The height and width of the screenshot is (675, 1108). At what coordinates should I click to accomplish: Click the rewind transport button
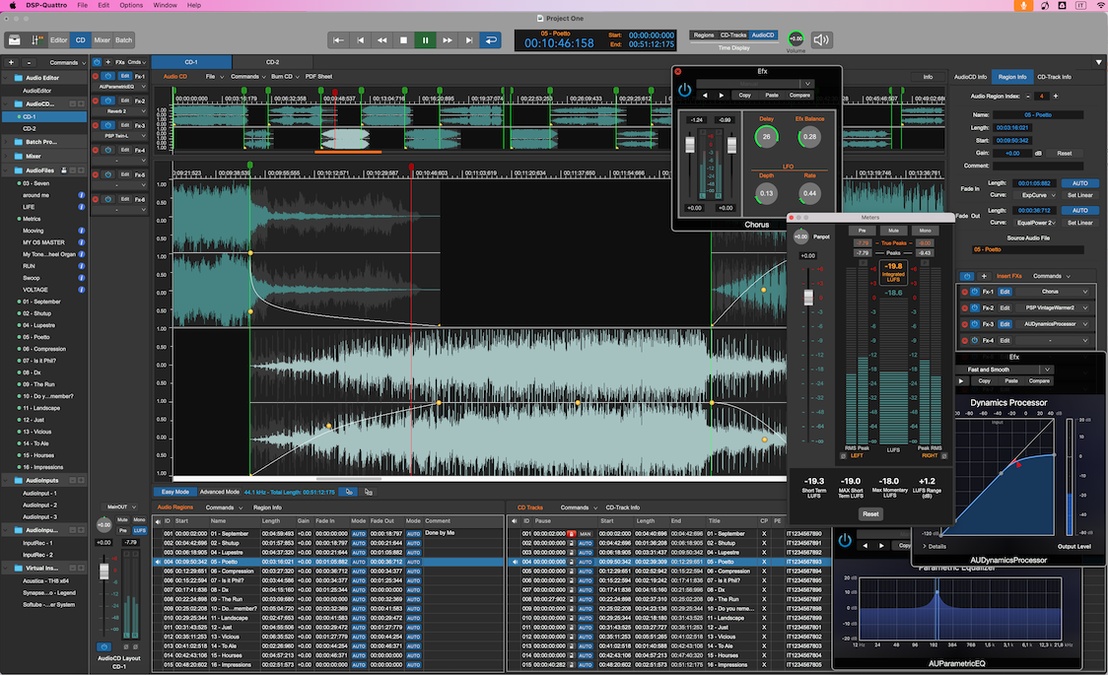[382, 40]
